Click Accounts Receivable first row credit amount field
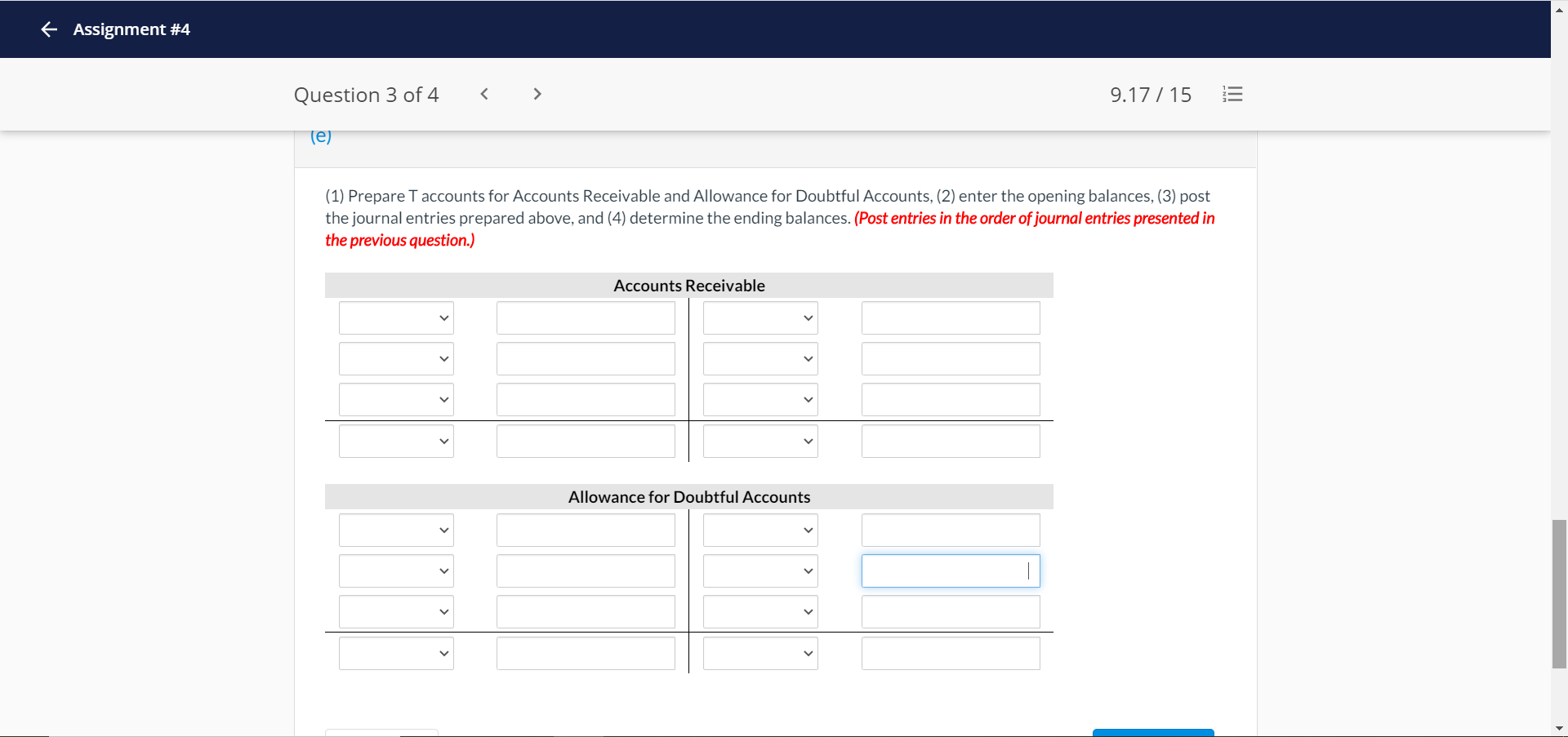 (x=951, y=318)
